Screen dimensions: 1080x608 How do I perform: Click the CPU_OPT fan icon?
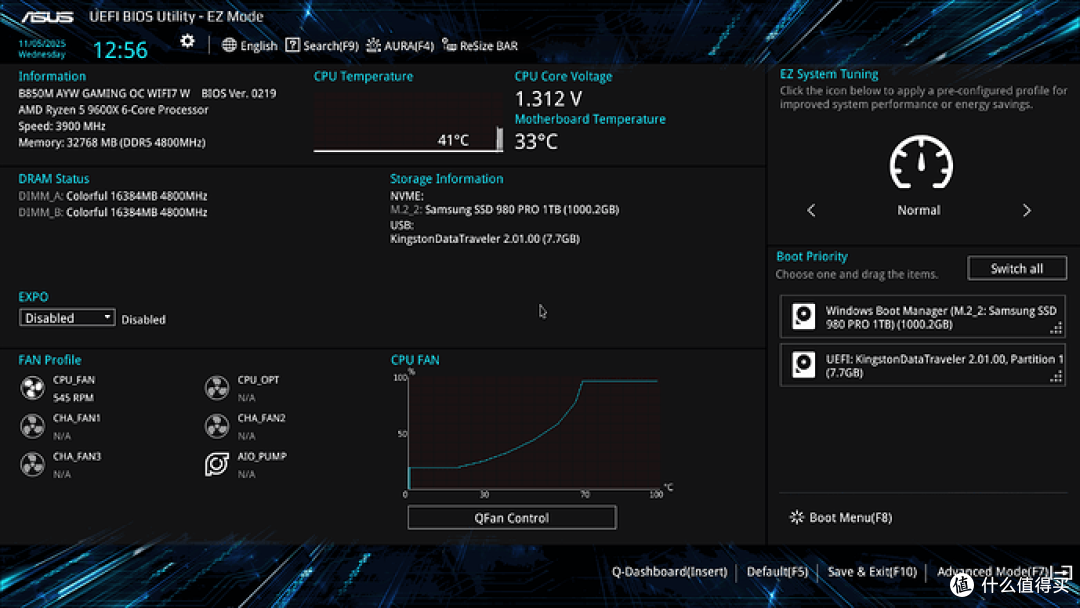click(x=217, y=388)
